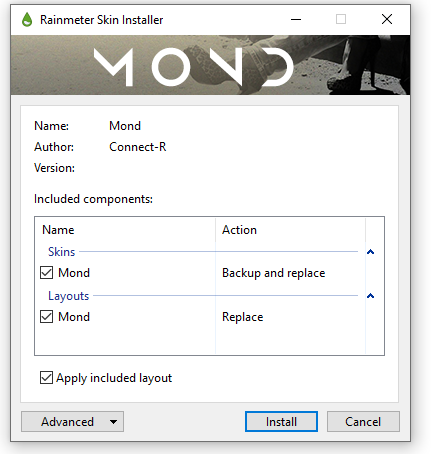Click the Rainmeter droplet icon in title bar
The image size is (431, 454).
(27, 20)
